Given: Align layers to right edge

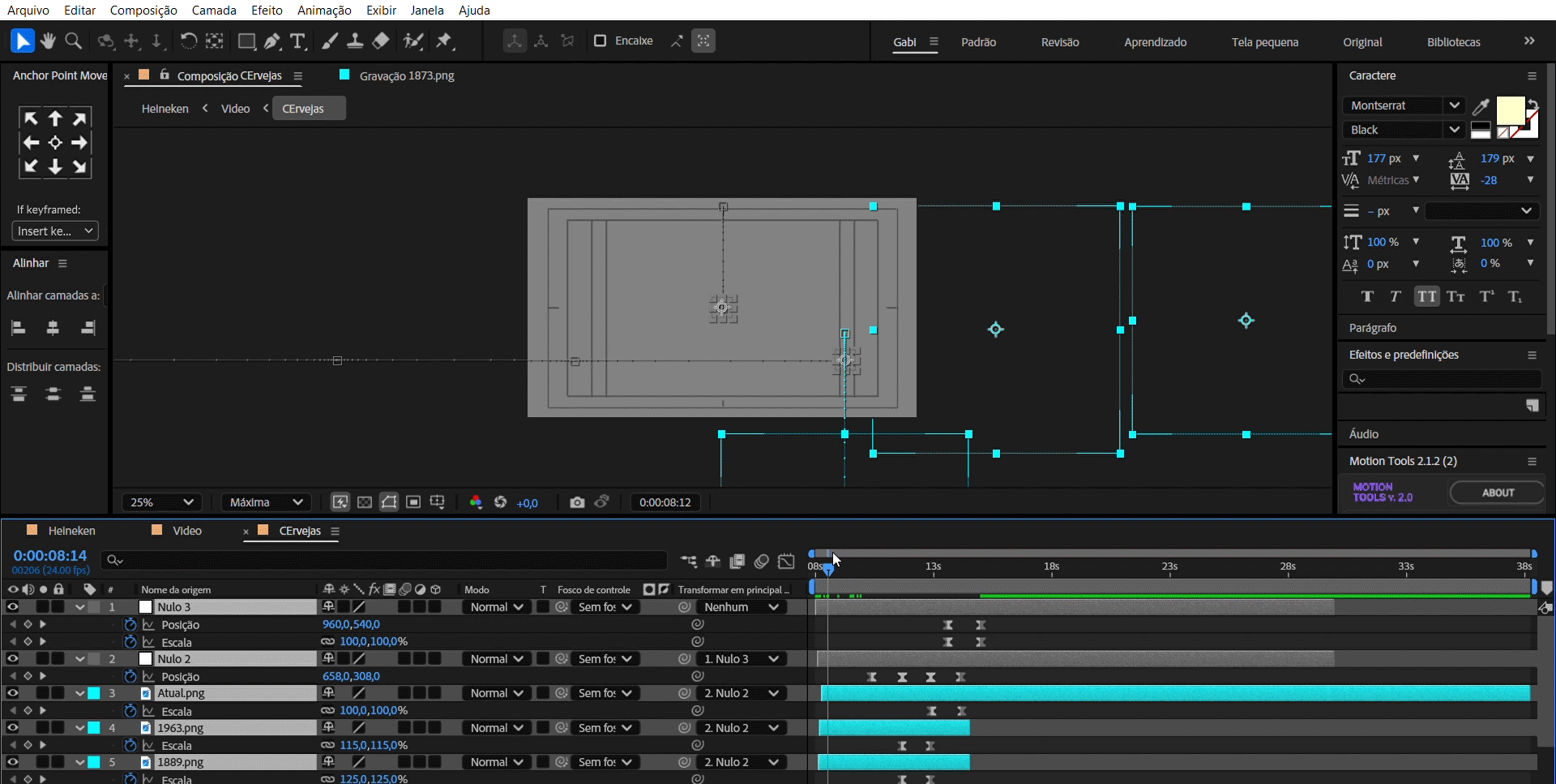Looking at the screenshot, I should tap(88, 327).
